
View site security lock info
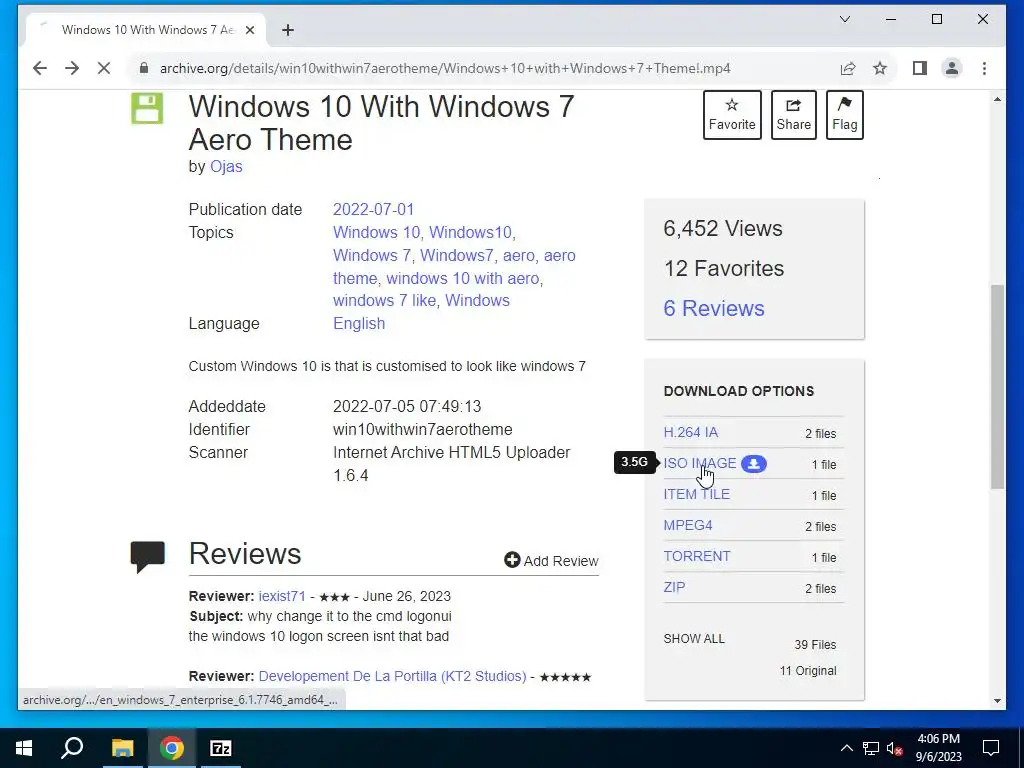click(144, 68)
